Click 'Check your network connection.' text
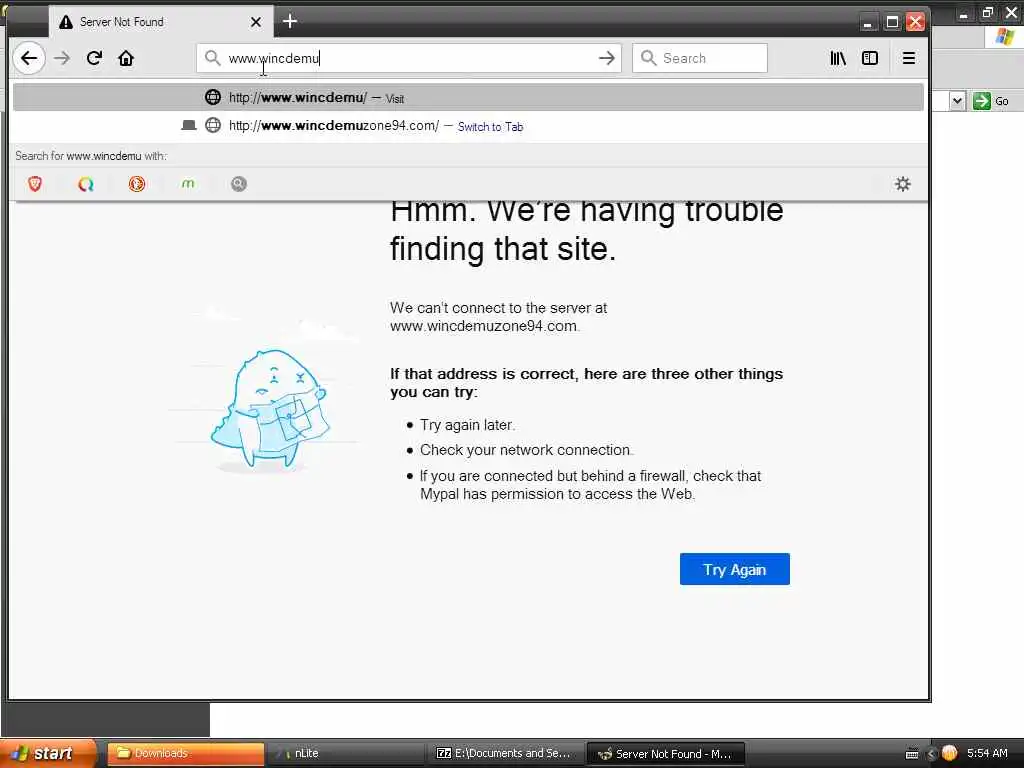The image size is (1024, 768). pyautogui.click(x=526, y=450)
